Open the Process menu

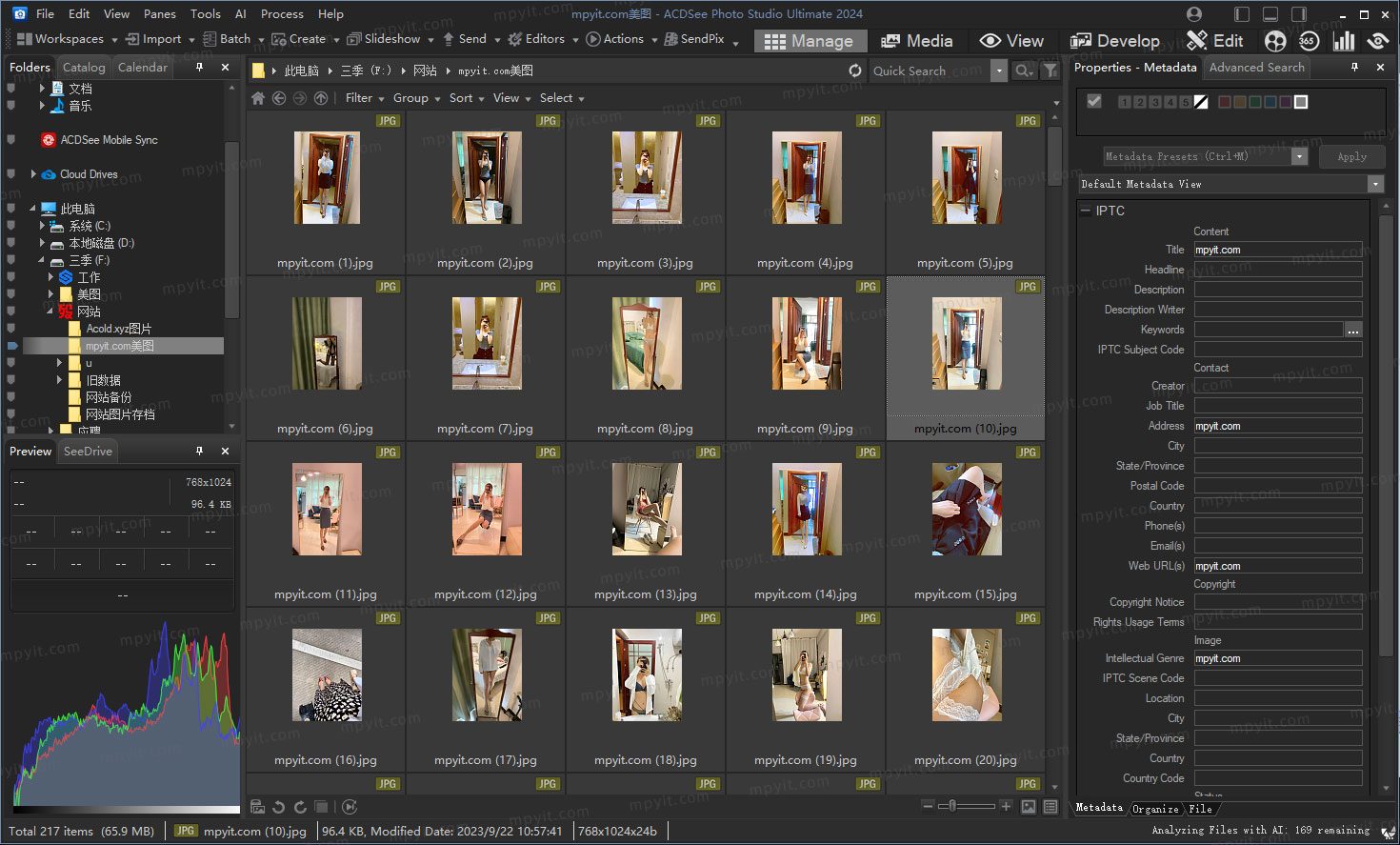tap(282, 14)
